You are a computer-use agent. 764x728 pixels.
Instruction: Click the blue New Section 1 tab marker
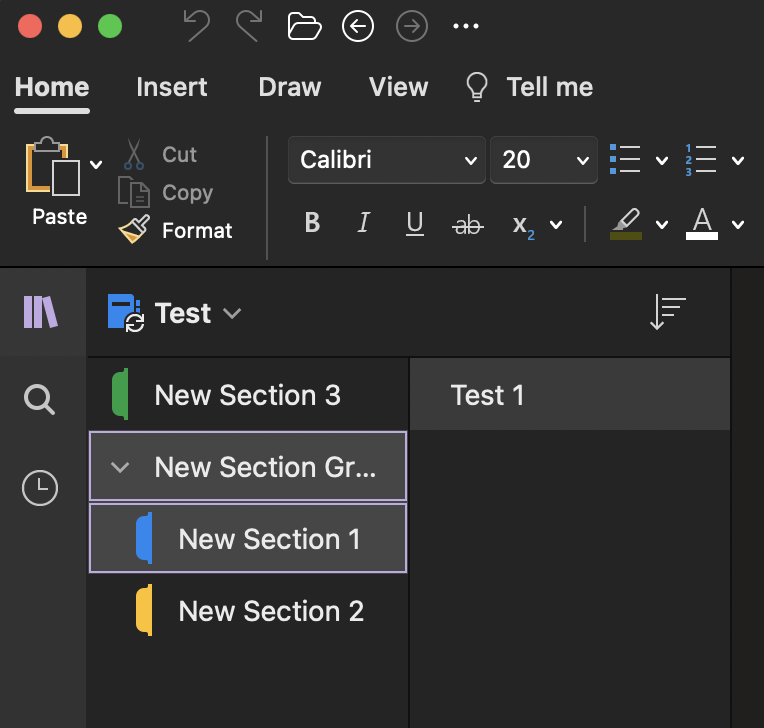144,538
